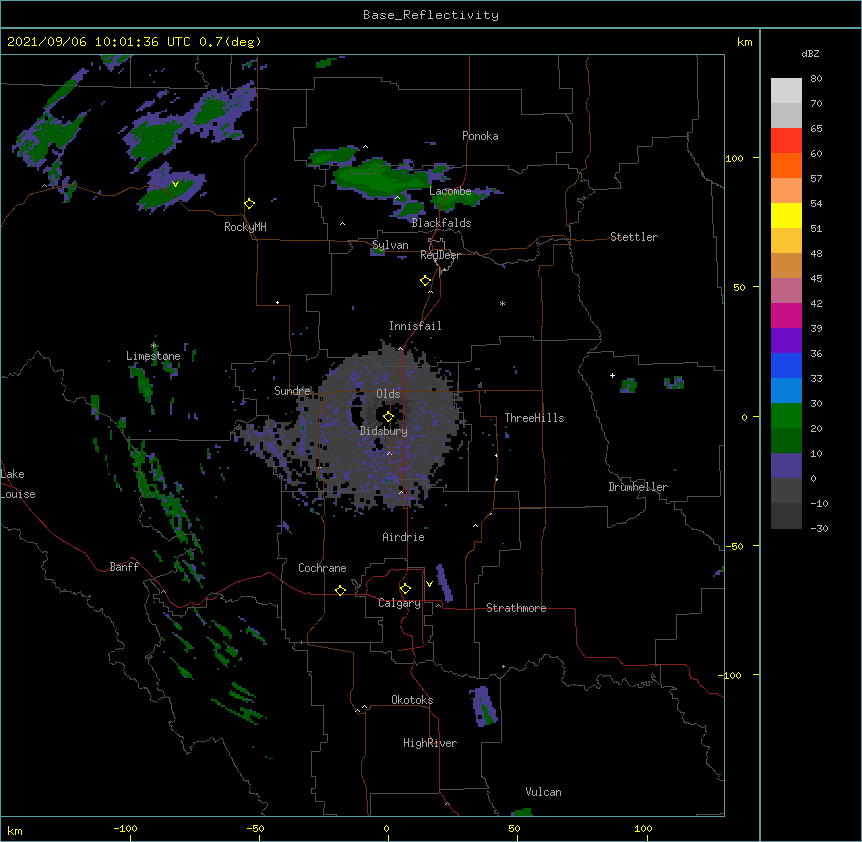862x842 pixels.
Task: Click the Blackfalds city label
Action: (x=441, y=223)
